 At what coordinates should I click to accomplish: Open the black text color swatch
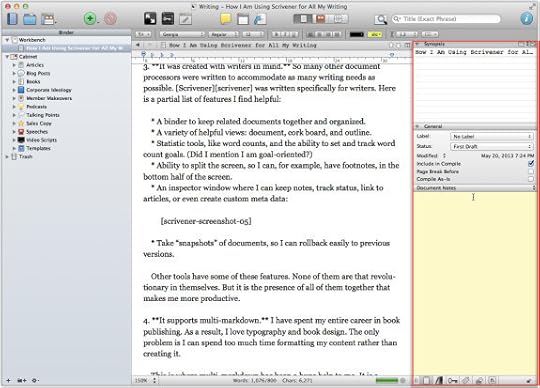click(x=356, y=34)
